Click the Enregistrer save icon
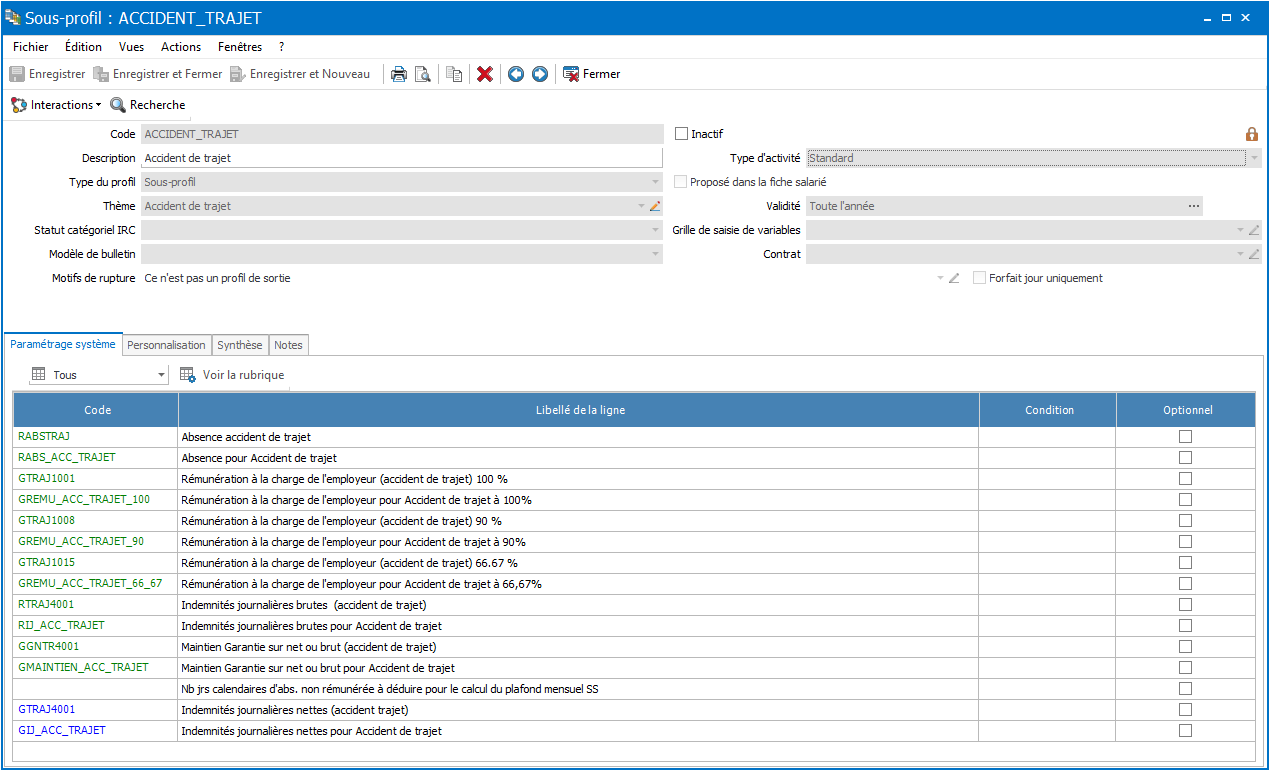 click(17, 74)
